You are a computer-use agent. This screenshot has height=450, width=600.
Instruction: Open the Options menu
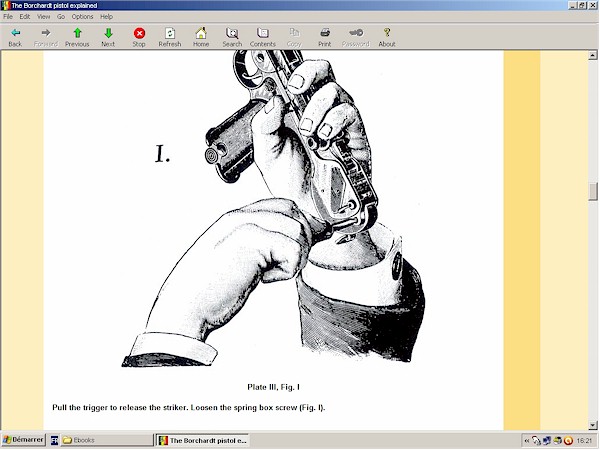83,16
